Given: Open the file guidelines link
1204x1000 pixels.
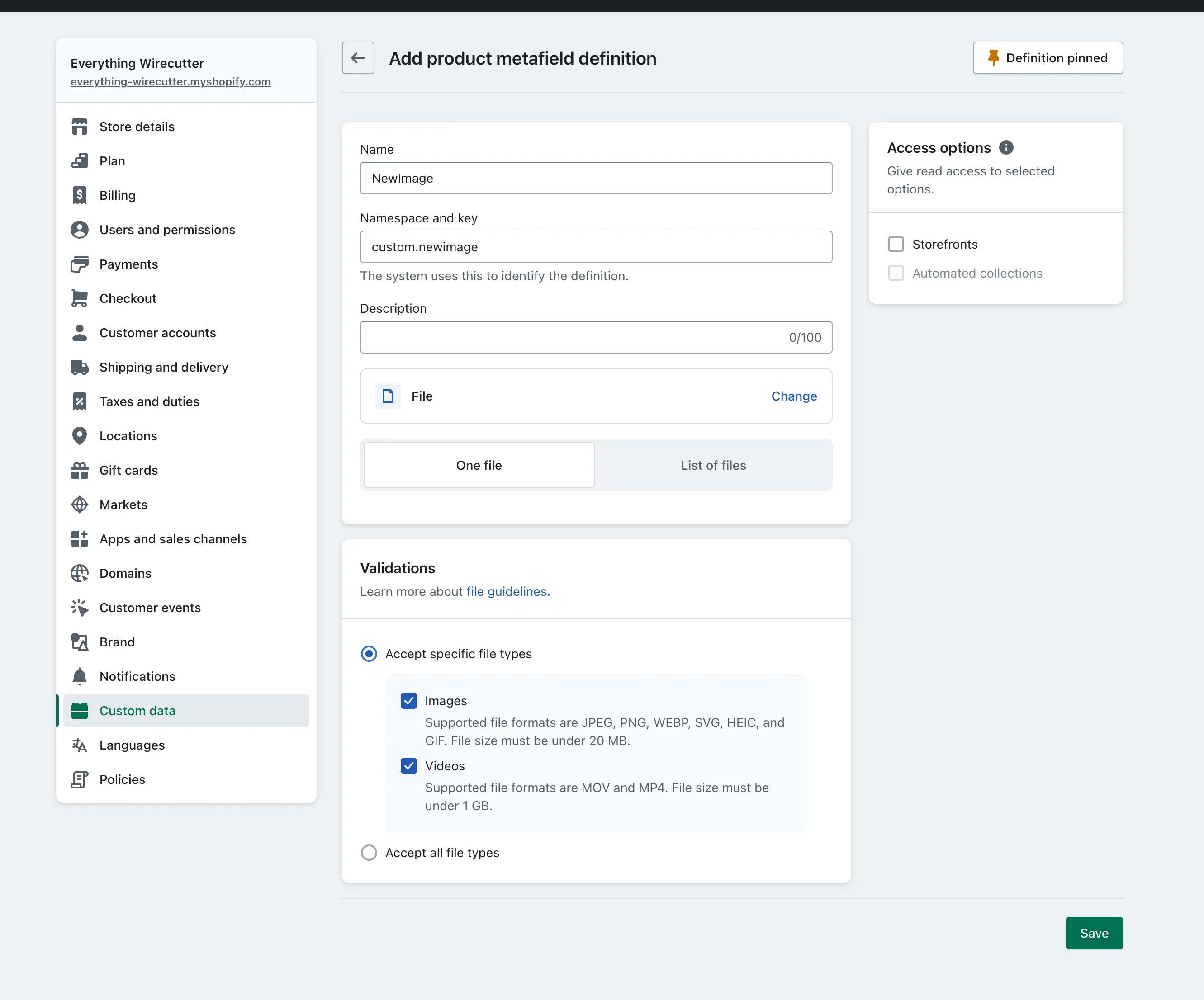Looking at the screenshot, I should [508, 592].
